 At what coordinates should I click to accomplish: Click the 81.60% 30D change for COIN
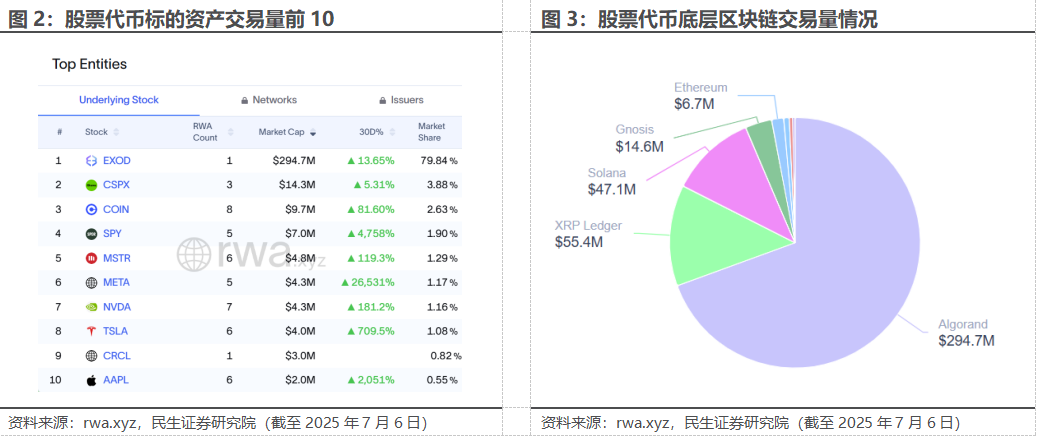point(371,209)
